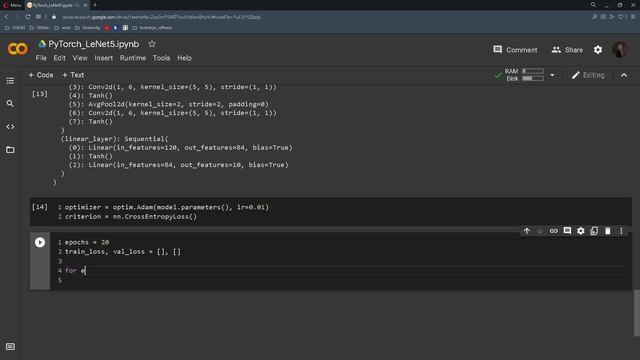Open the View menu
This screenshot has width=640, height=360.
click(x=80, y=58)
